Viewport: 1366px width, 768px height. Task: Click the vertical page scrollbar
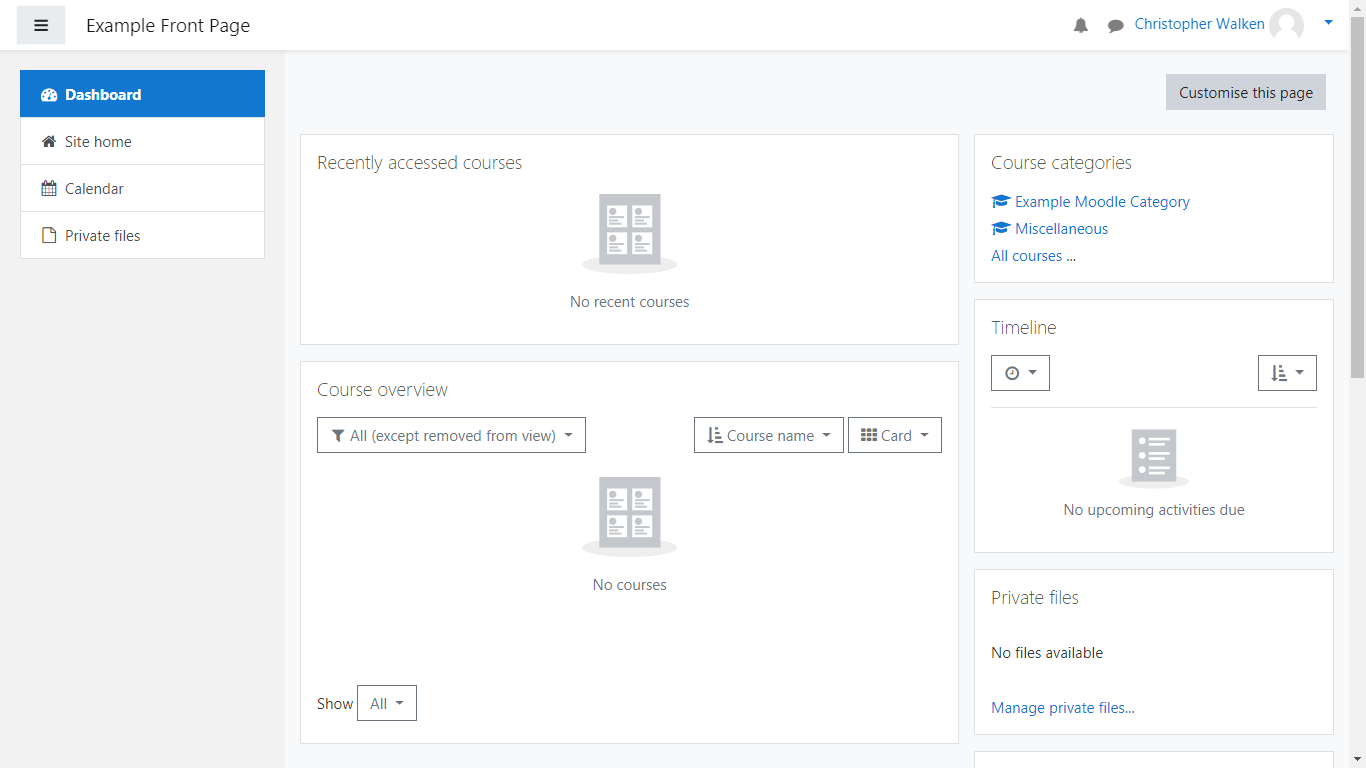click(1357, 200)
